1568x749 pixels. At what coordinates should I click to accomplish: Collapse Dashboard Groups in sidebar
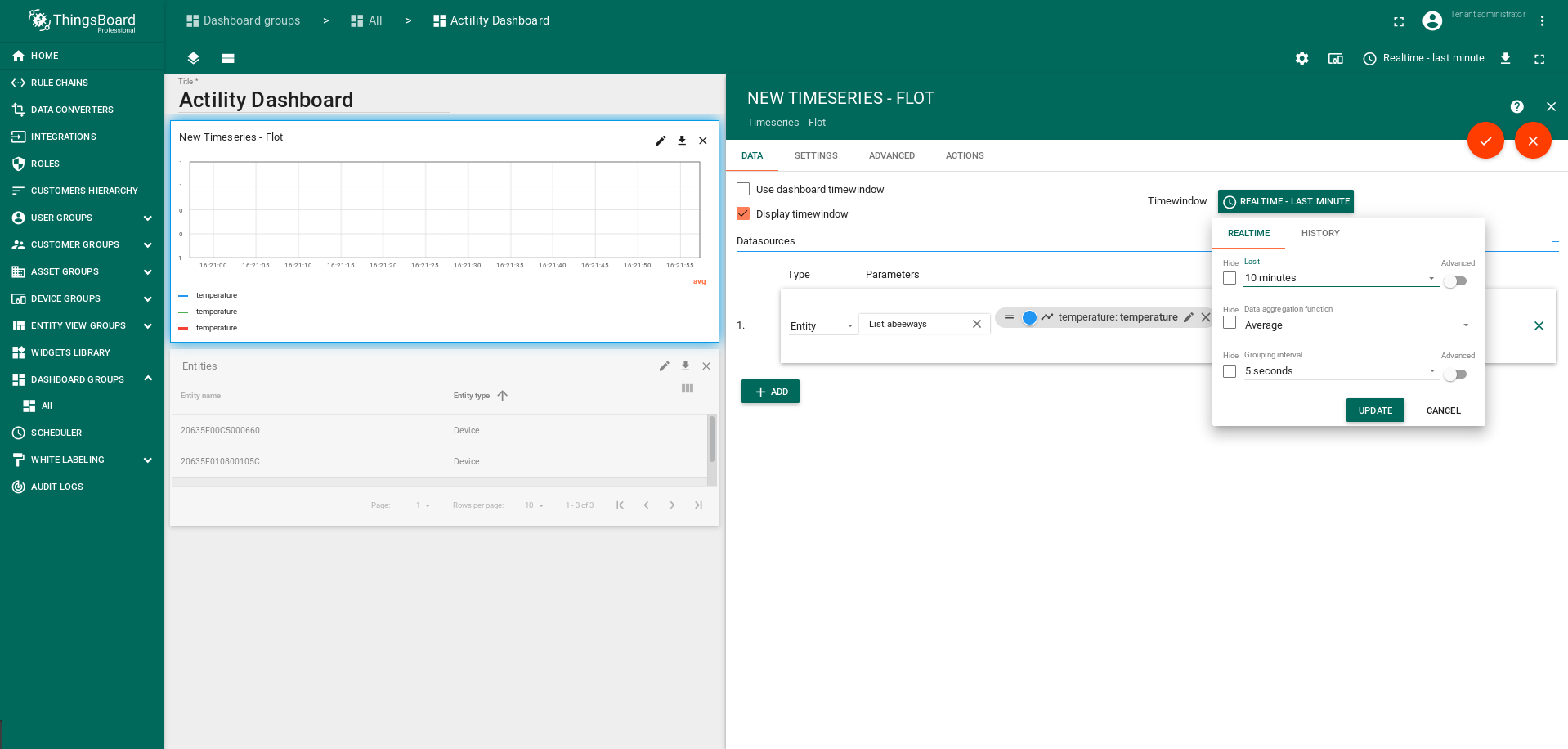click(148, 379)
